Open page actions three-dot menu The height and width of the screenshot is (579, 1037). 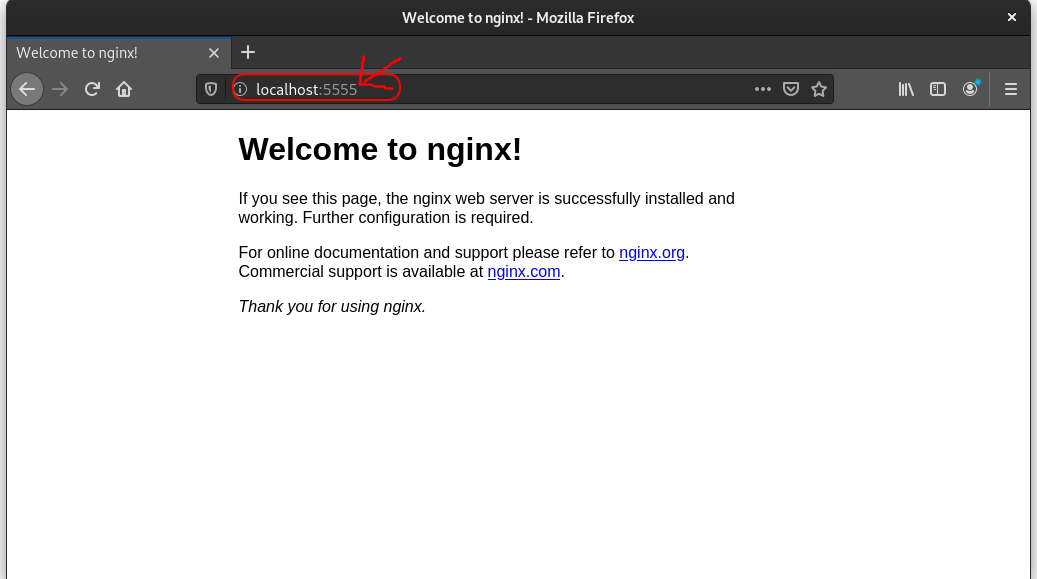[763, 89]
